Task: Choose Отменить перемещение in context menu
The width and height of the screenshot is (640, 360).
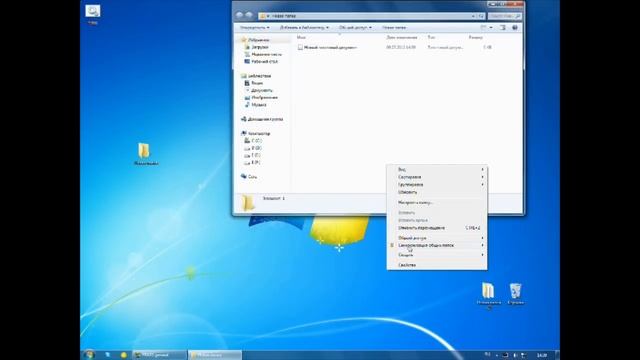Action: tap(437, 228)
